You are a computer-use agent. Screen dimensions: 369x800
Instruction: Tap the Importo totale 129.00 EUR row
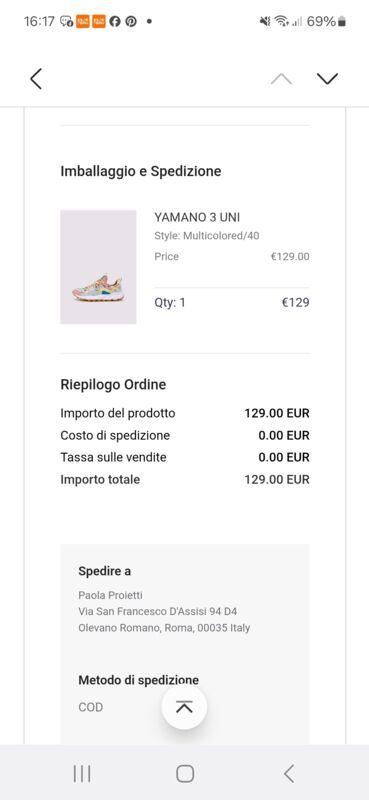185,480
